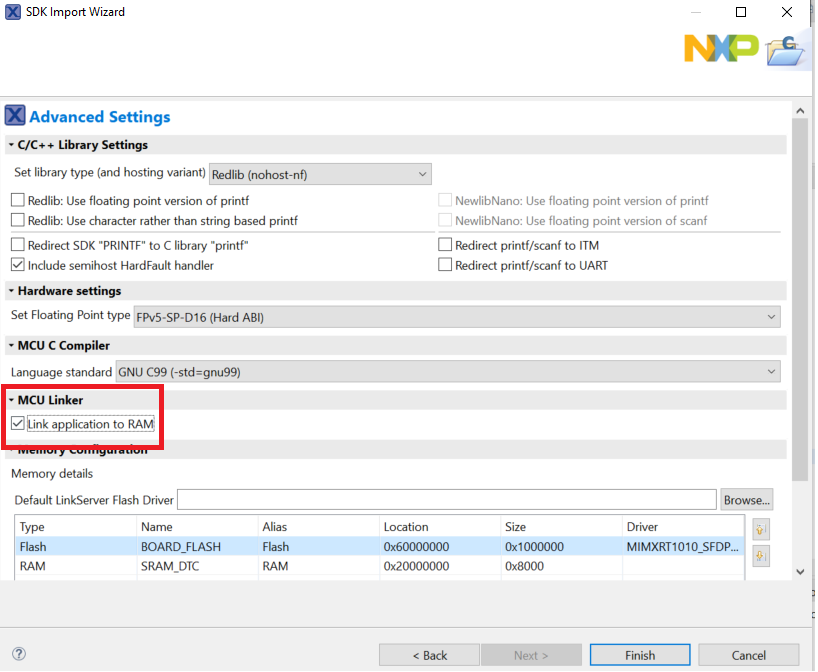Click the NXP logo in the header
The height and width of the screenshot is (672, 818).
click(720, 47)
